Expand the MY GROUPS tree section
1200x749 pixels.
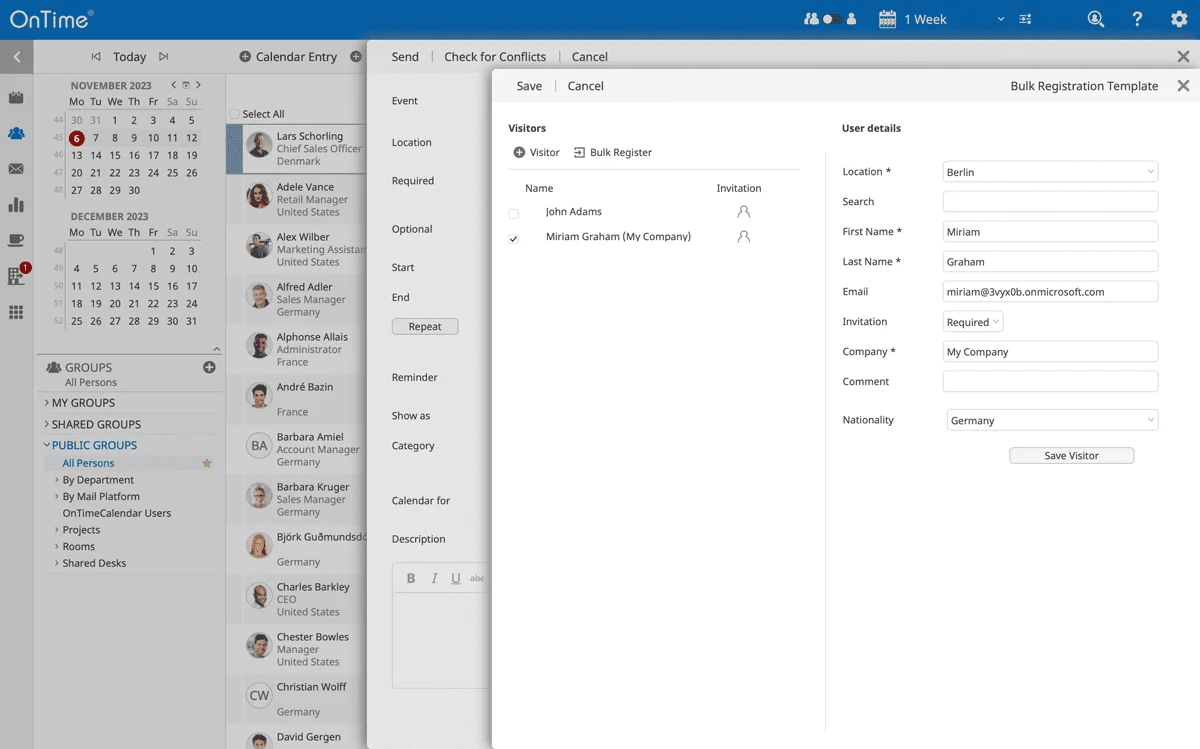[47, 403]
